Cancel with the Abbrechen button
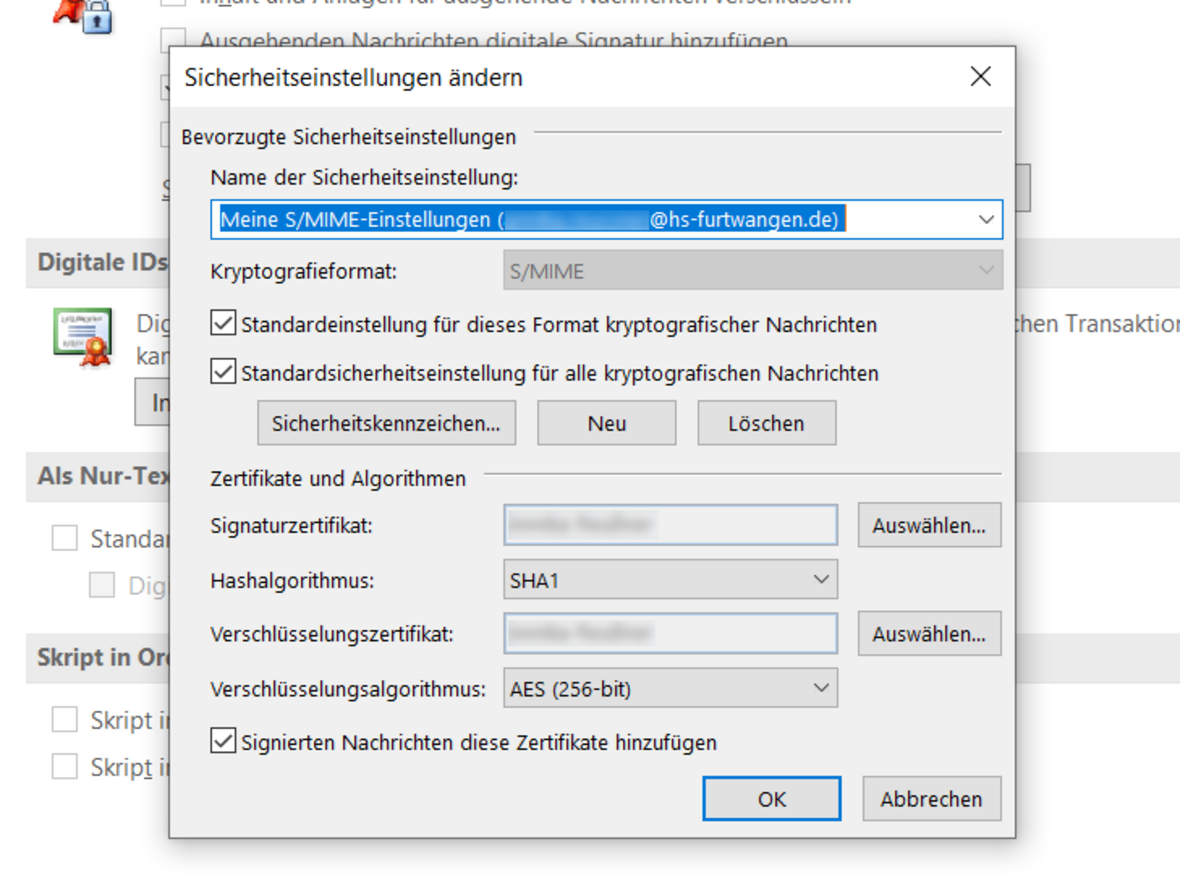This screenshot has height=886, width=1180. [x=930, y=799]
